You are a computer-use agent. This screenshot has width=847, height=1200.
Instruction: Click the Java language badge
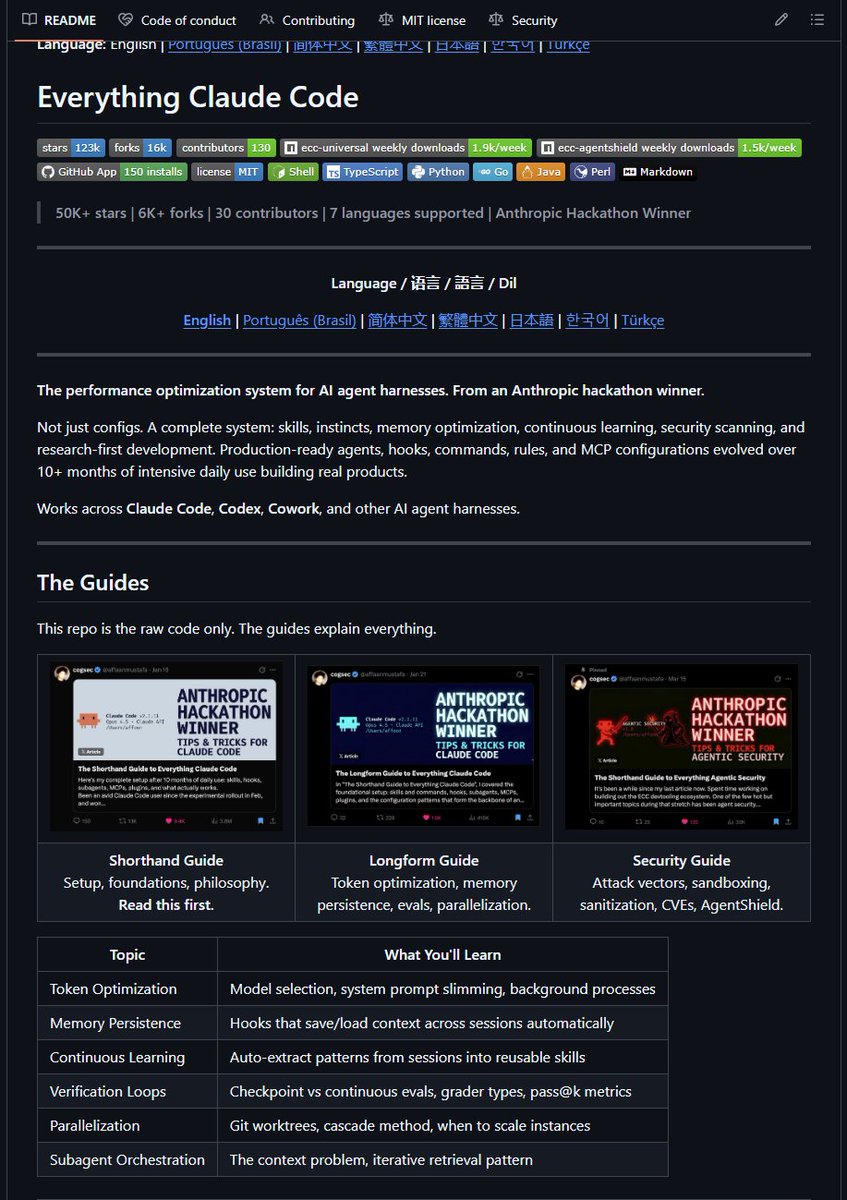point(541,172)
